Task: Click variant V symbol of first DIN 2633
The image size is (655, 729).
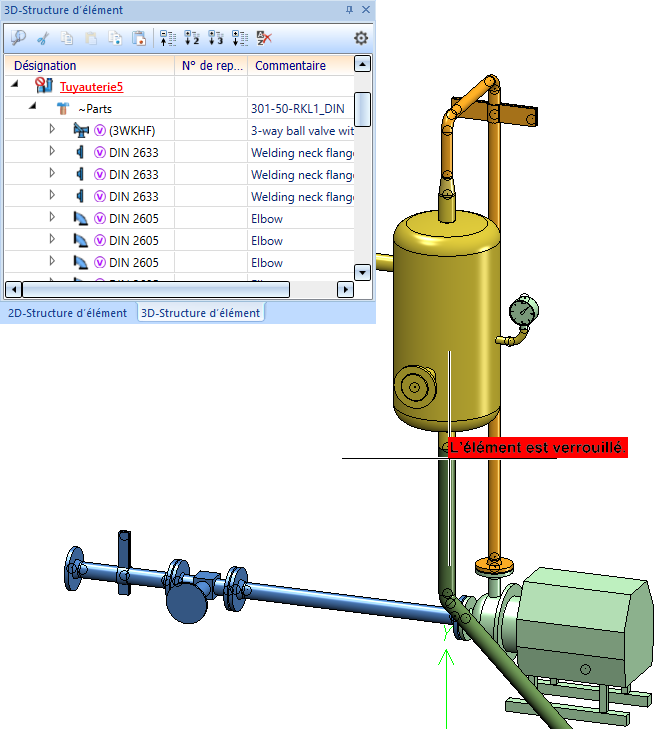Action: coord(100,152)
